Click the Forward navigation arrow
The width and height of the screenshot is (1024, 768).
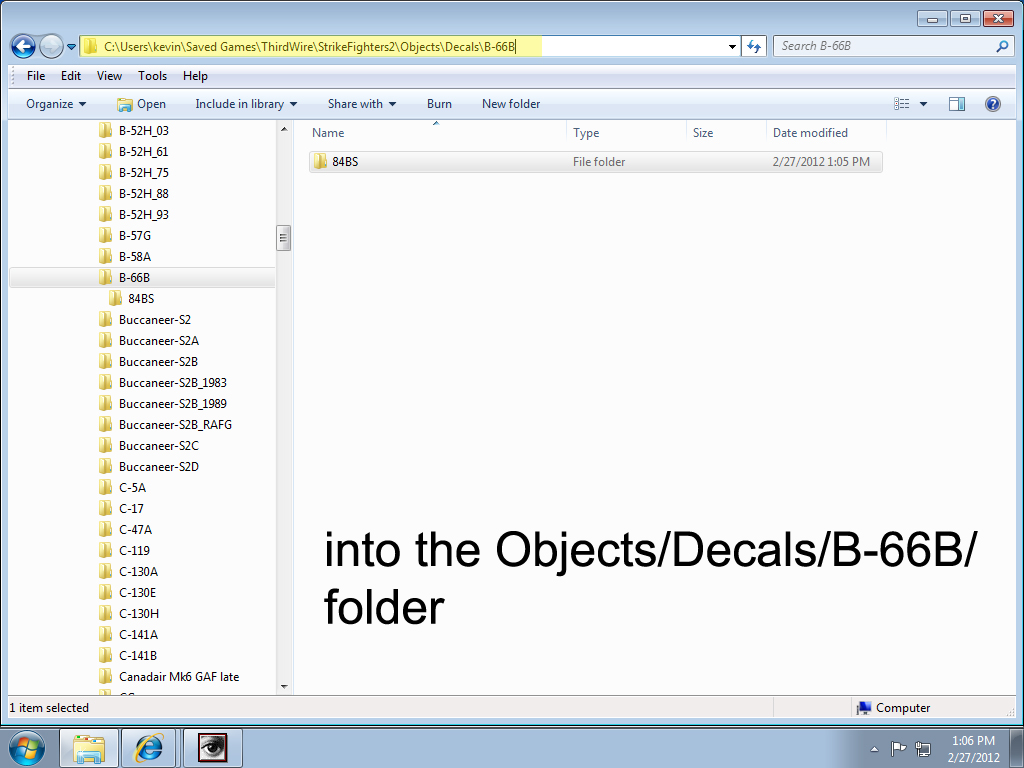(51, 46)
